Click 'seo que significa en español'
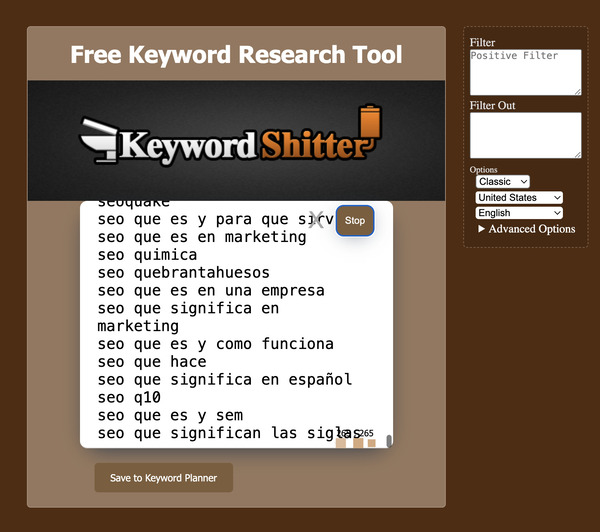The width and height of the screenshot is (600, 532). 225,380
